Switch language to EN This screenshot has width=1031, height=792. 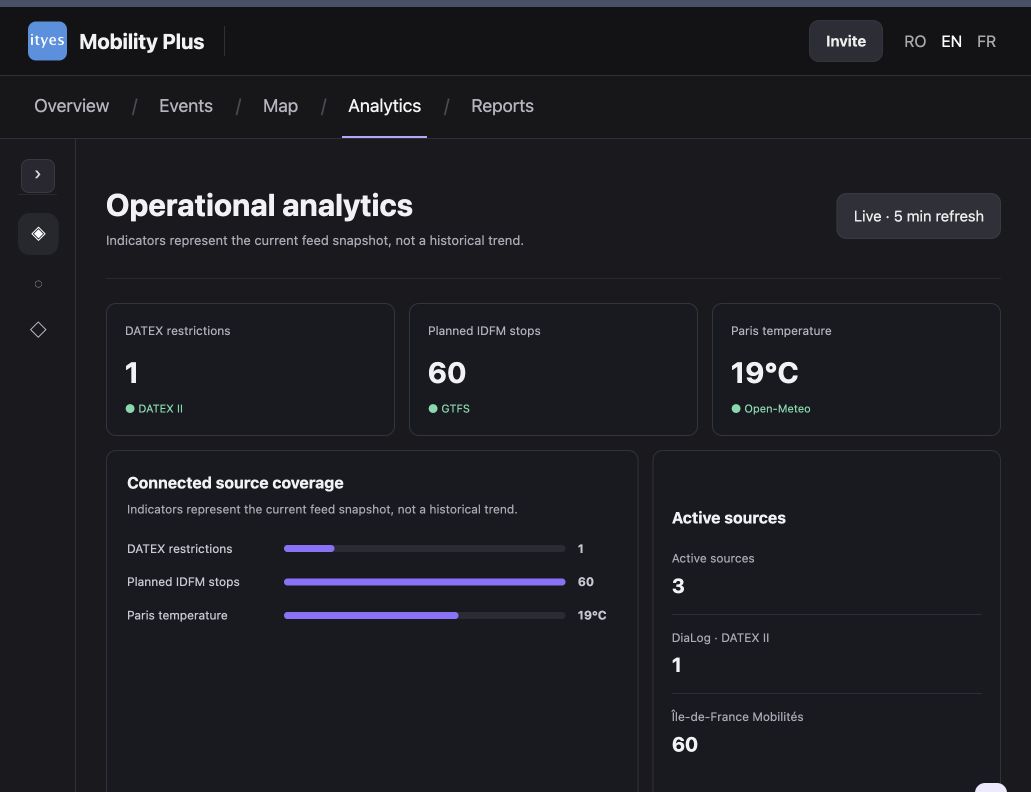[x=951, y=41]
